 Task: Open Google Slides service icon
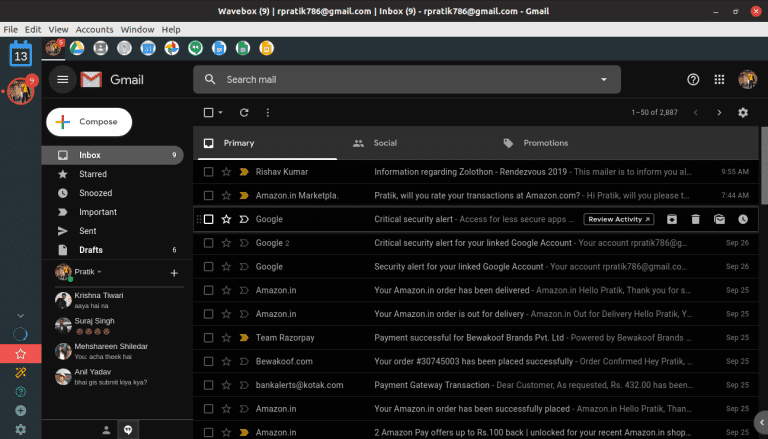266,48
